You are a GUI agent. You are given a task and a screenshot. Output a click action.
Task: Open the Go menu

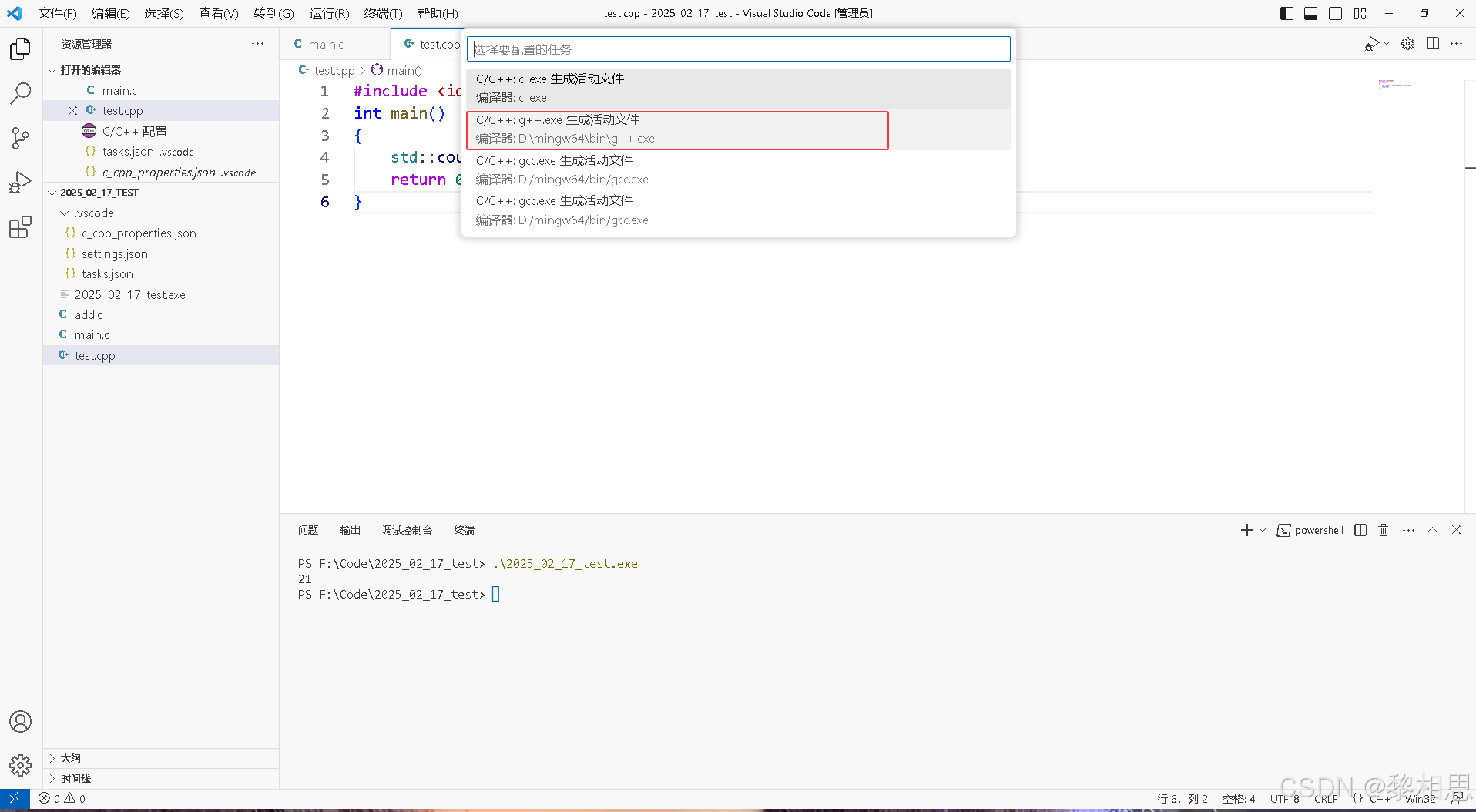pos(274,13)
